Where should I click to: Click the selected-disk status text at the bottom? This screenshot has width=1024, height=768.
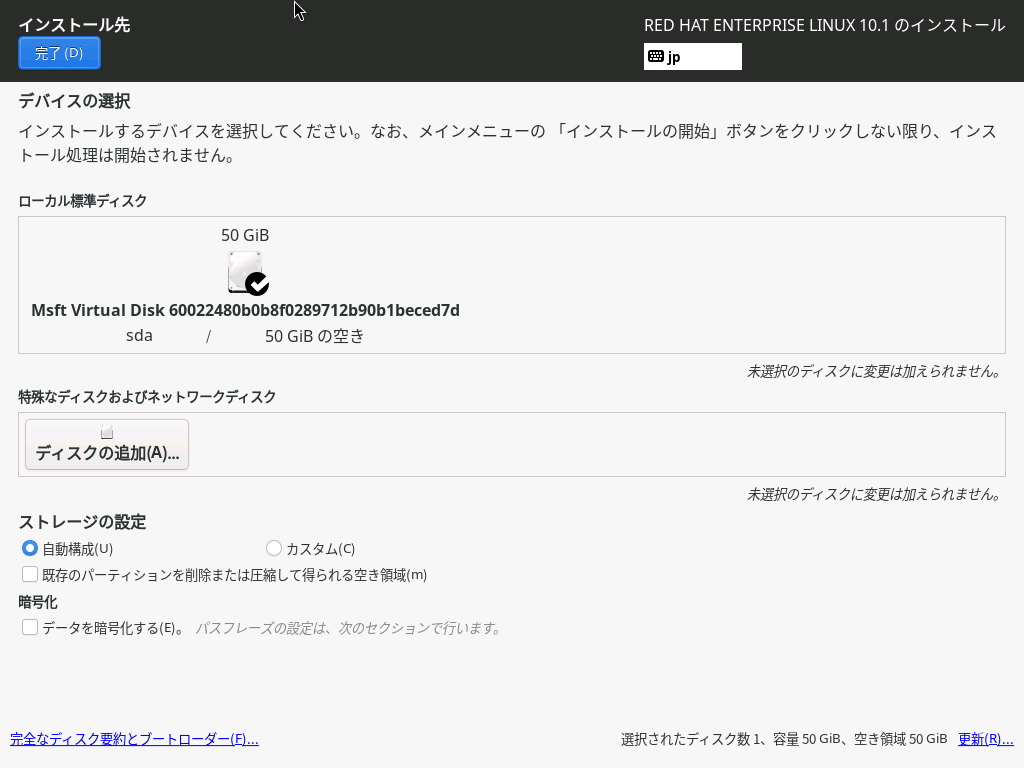pyautogui.click(x=783, y=740)
